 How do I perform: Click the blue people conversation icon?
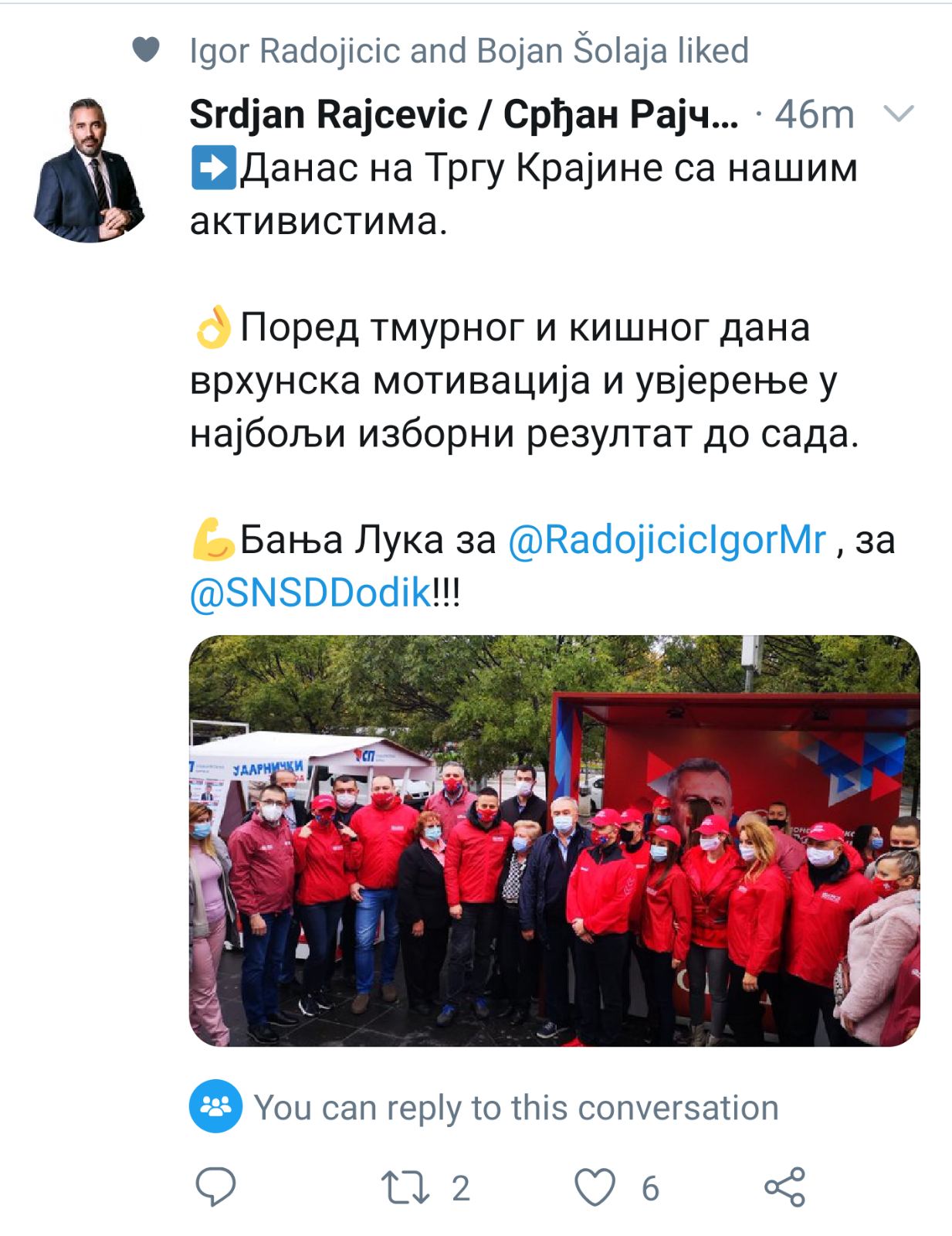[215, 1106]
